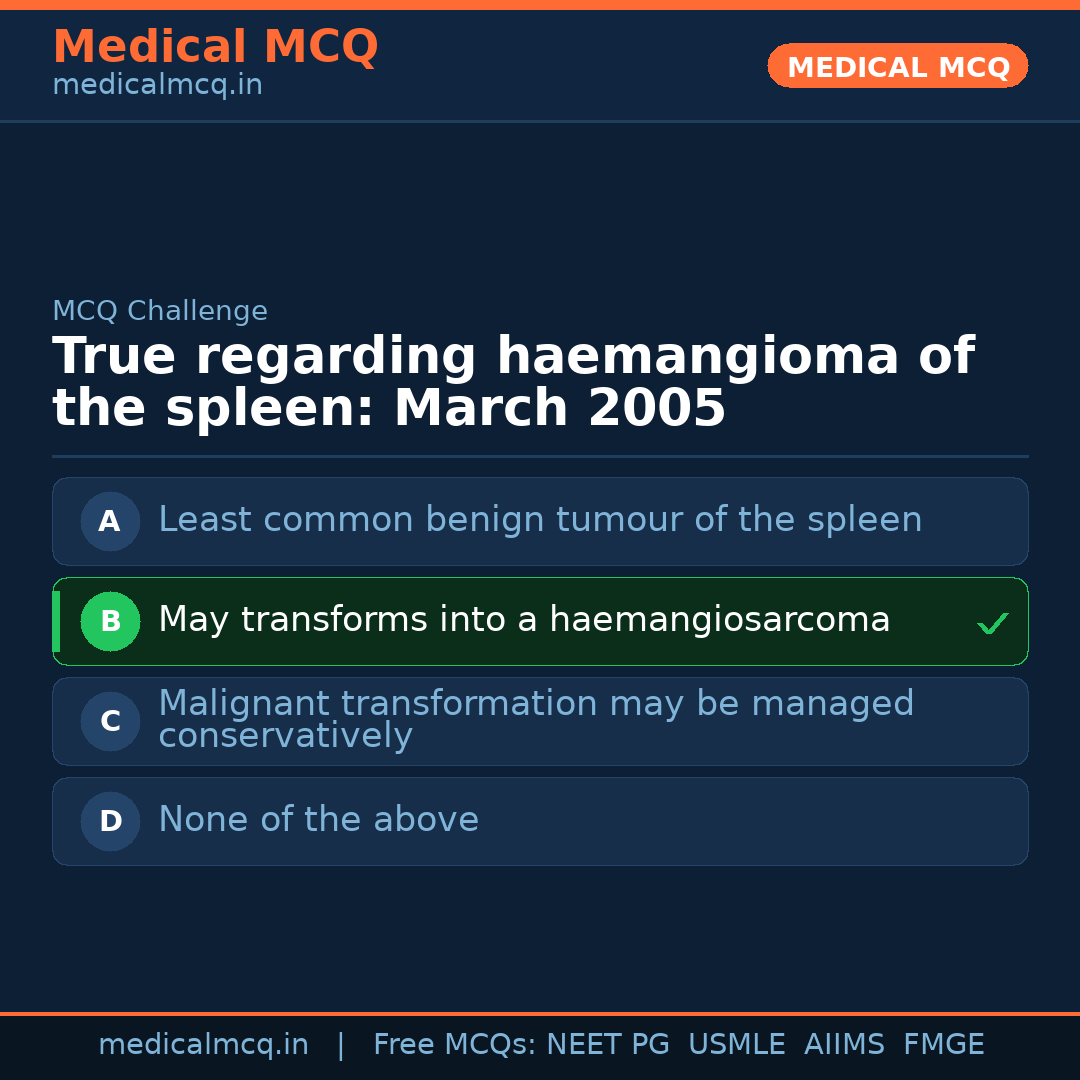Open medicalmcq.in link in header

[157, 86]
